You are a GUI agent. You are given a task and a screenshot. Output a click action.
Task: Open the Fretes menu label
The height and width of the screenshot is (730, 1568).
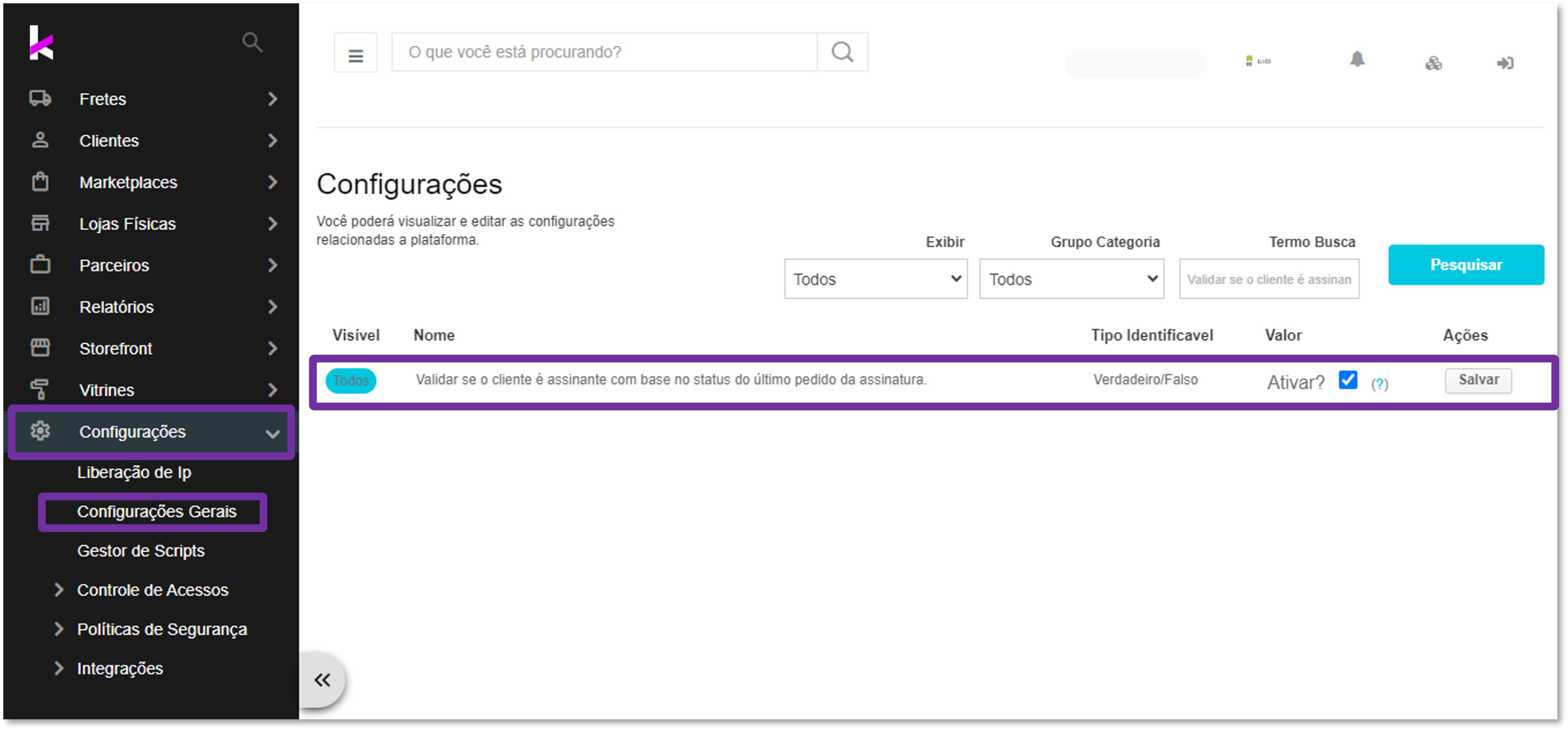pos(102,99)
